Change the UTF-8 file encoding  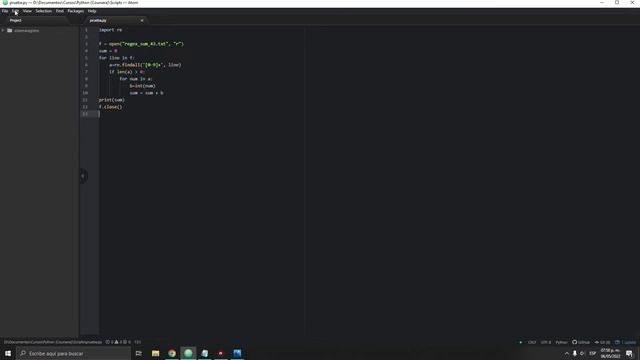546,342
